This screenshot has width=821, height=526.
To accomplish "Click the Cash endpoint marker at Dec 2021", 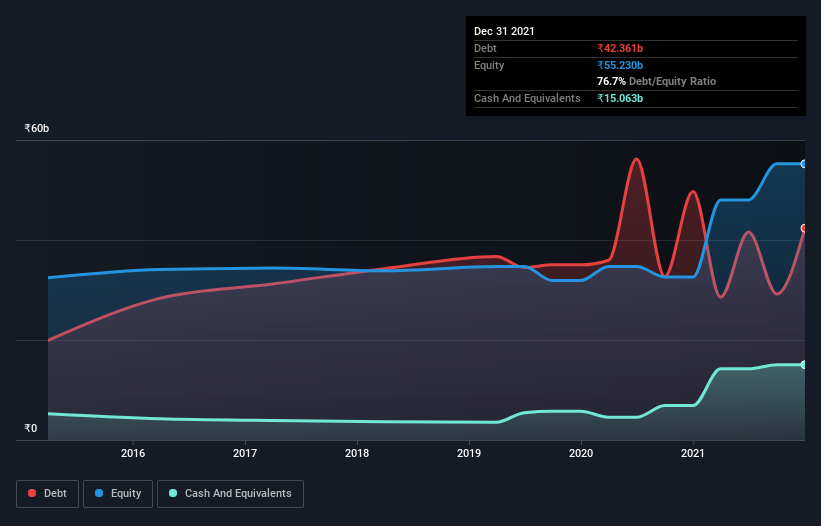I will (x=803, y=364).
